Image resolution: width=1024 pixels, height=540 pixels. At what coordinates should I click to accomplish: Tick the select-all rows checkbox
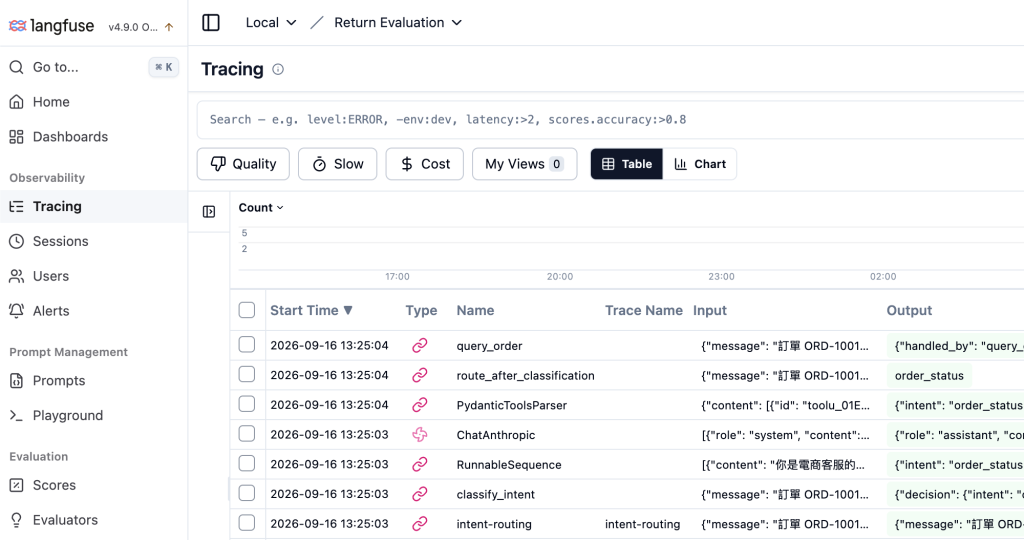pyautogui.click(x=247, y=310)
